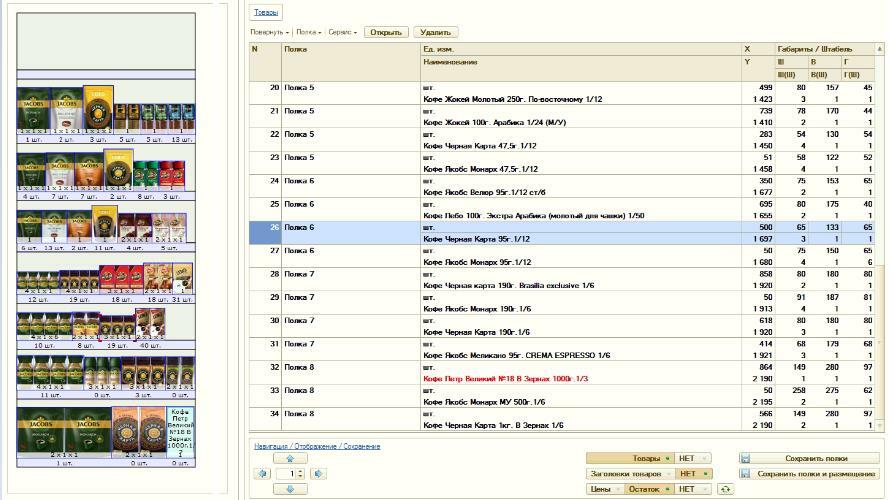Select row Кофе Черная Карта 1кг. В Зернах

coord(562,420)
